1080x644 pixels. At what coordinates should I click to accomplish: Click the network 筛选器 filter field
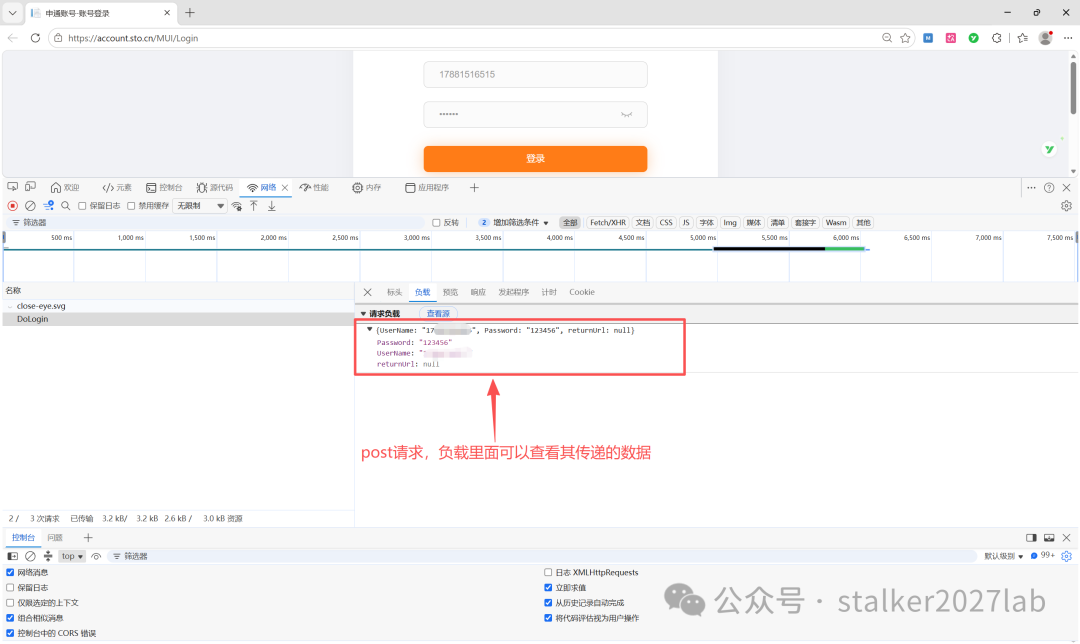click(217, 222)
